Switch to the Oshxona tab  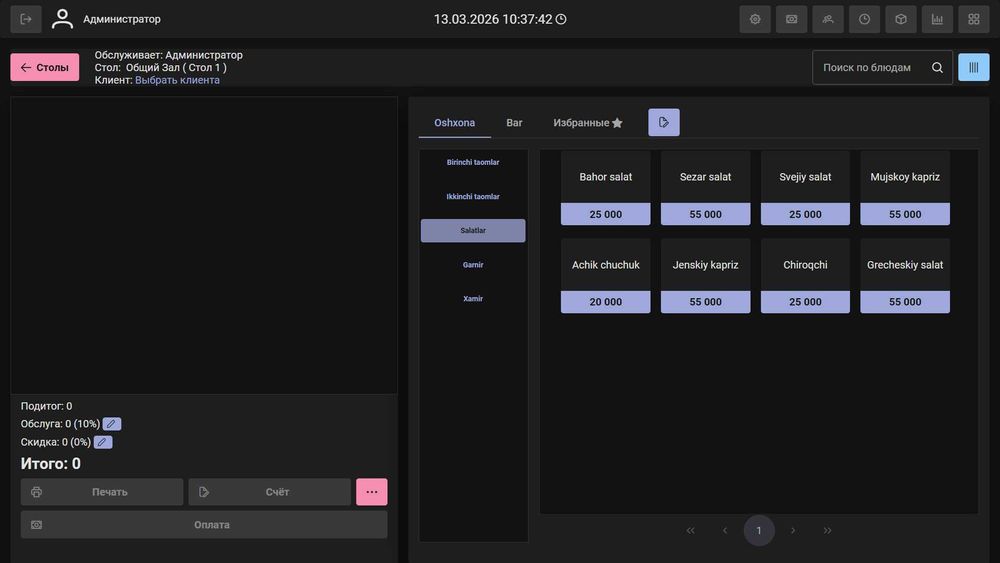click(x=455, y=122)
